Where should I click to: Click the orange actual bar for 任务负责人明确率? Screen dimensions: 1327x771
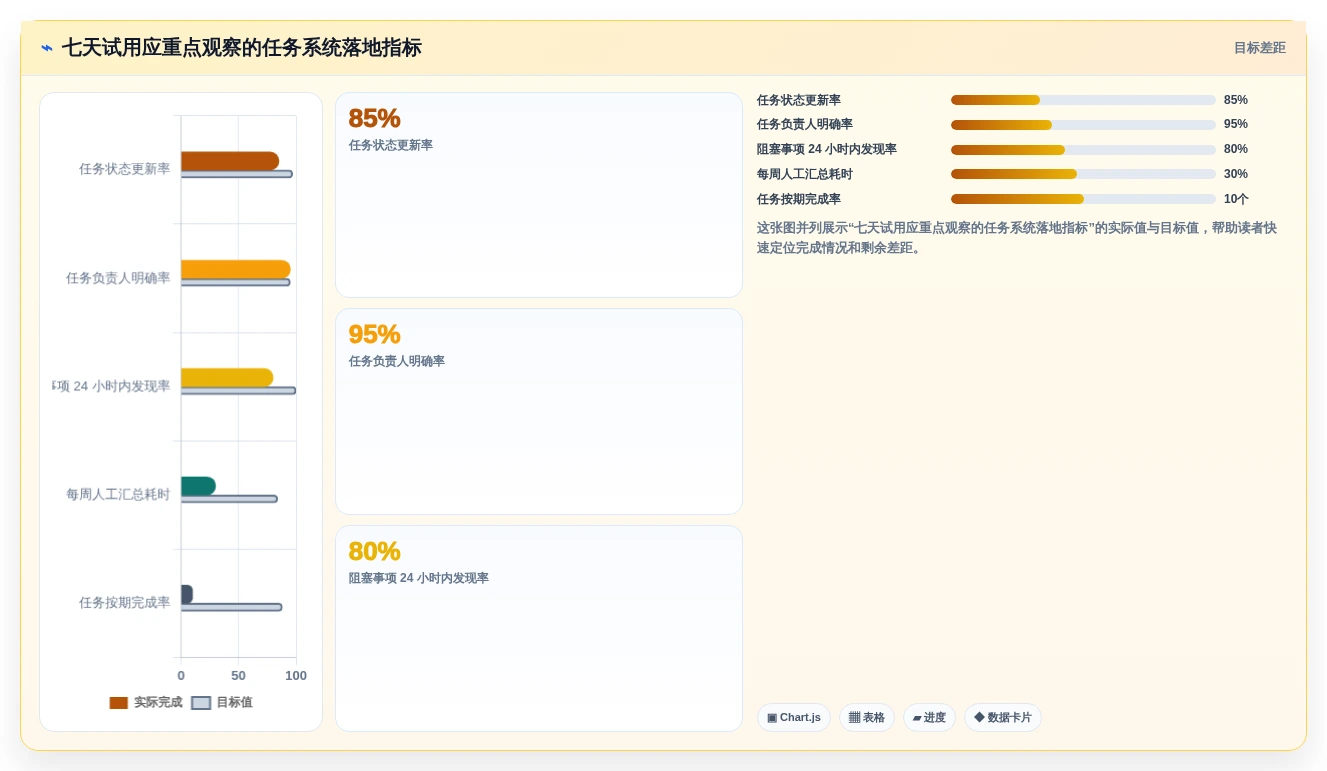tap(235, 269)
